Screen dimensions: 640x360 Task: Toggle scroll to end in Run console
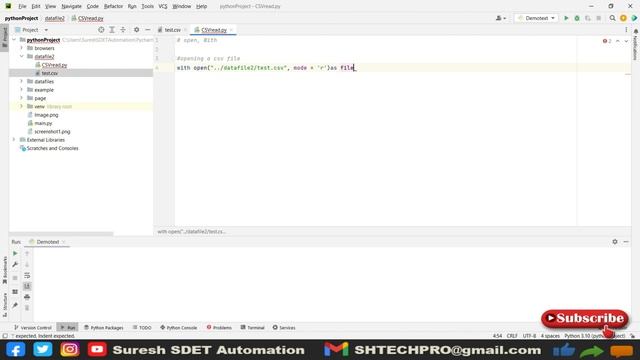pos(27,286)
